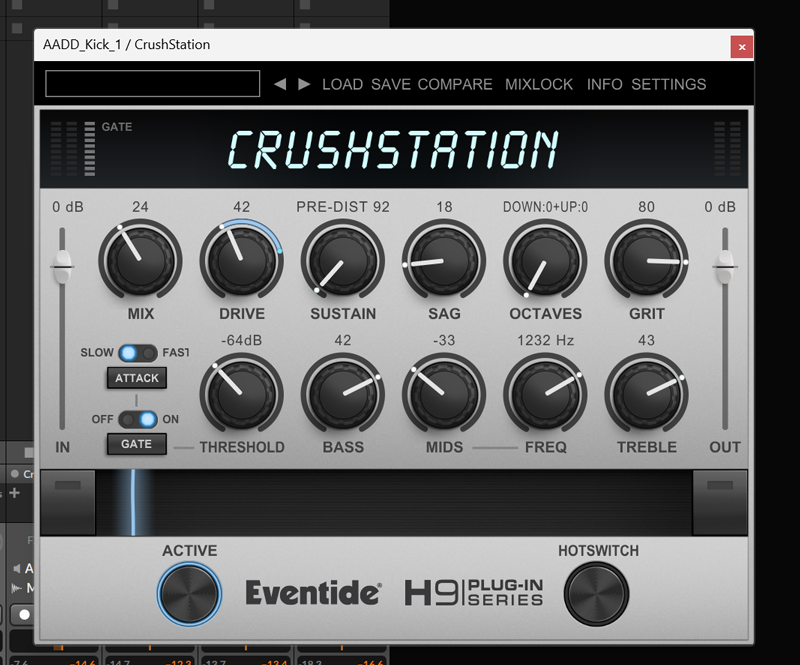Click the IN level fader handle
Viewport: 800px width, 665px height.
[62, 266]
